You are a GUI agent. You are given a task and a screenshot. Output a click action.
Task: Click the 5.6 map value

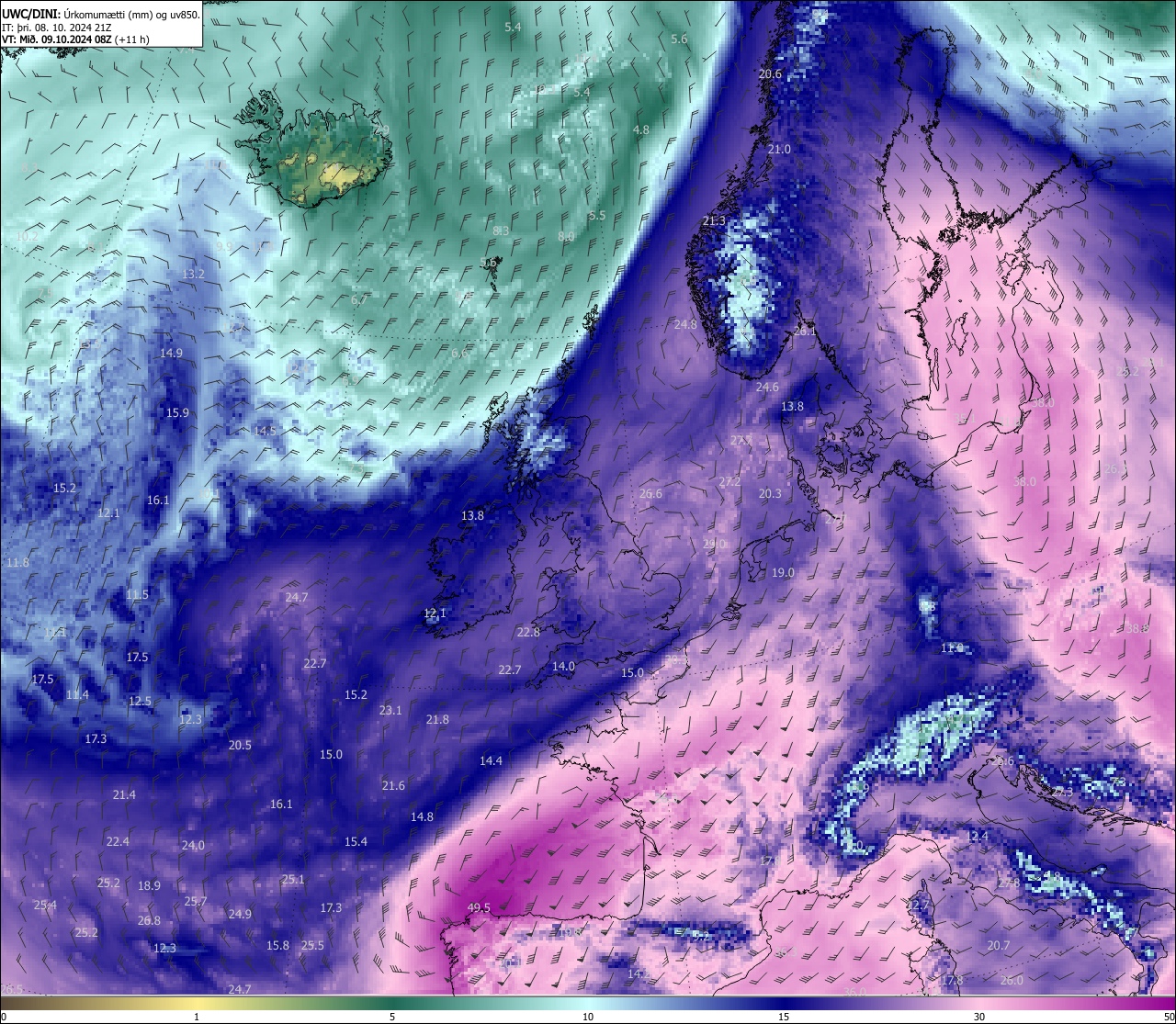coord(679,39)
